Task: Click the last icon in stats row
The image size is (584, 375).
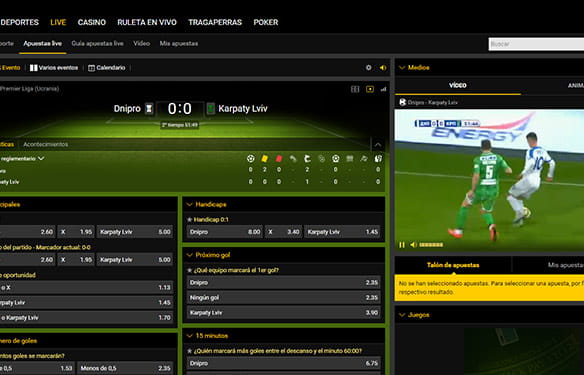Action: point(378,159)
